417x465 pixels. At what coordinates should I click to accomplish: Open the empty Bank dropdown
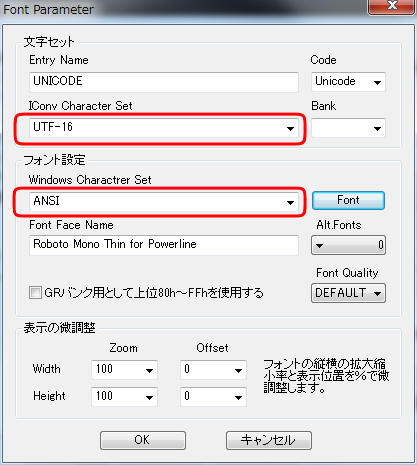348,128
